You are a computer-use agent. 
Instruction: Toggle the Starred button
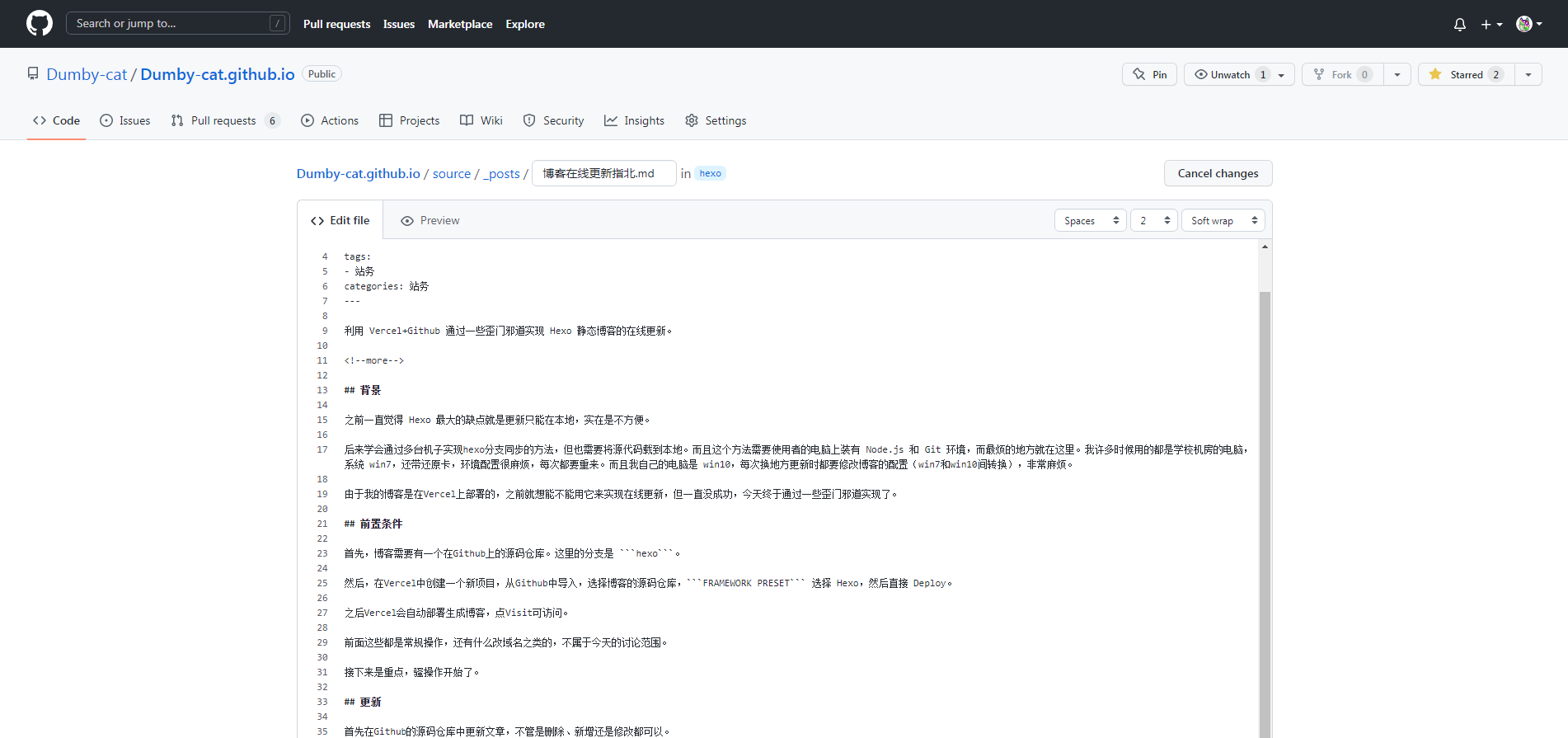click(1466, 74)
